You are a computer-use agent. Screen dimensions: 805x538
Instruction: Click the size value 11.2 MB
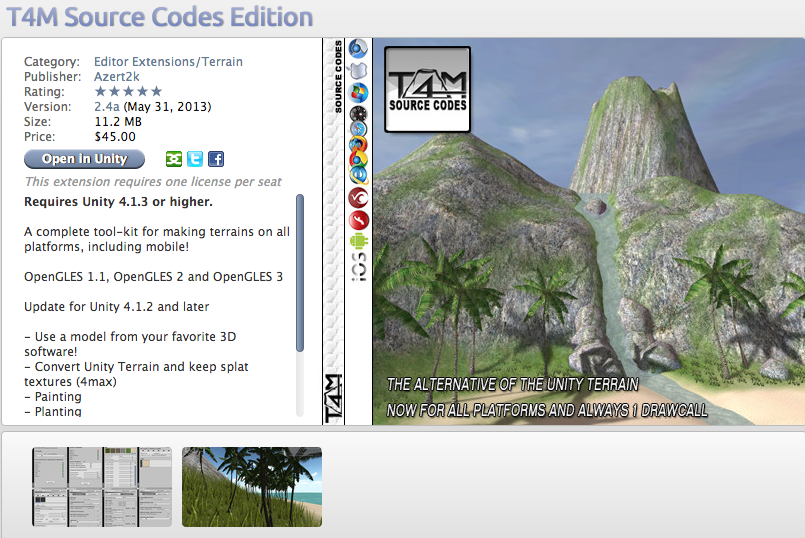click(118, 122)
